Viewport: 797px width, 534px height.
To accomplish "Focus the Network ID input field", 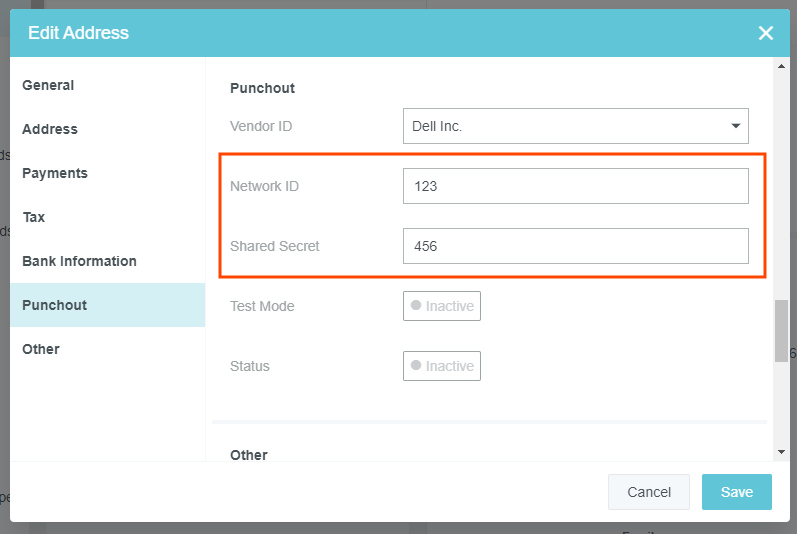I will pyautogui.click(x=575, y=186).
